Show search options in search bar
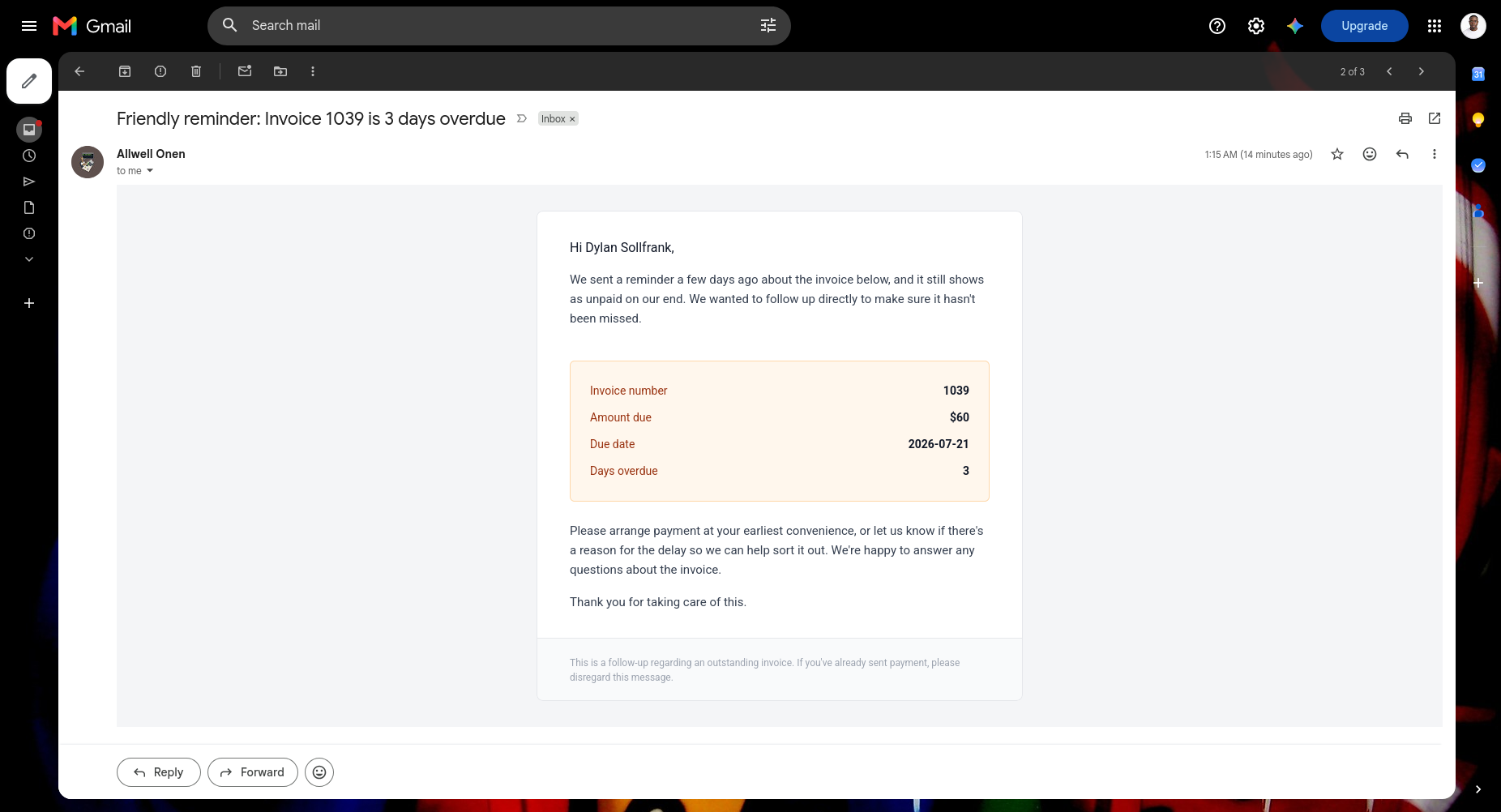The image size is (1501, 812). [768, 26]
